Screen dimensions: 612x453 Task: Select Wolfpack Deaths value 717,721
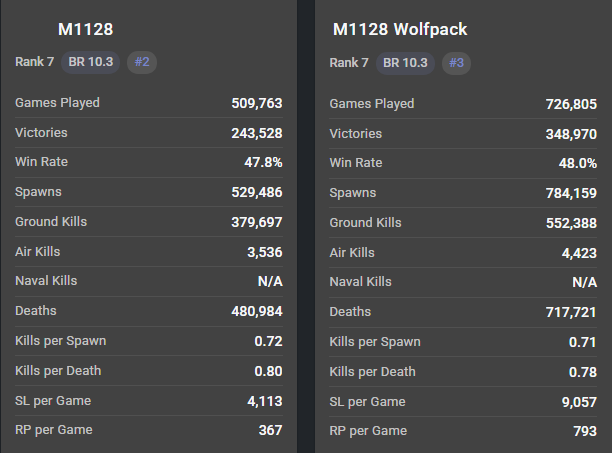571,312
